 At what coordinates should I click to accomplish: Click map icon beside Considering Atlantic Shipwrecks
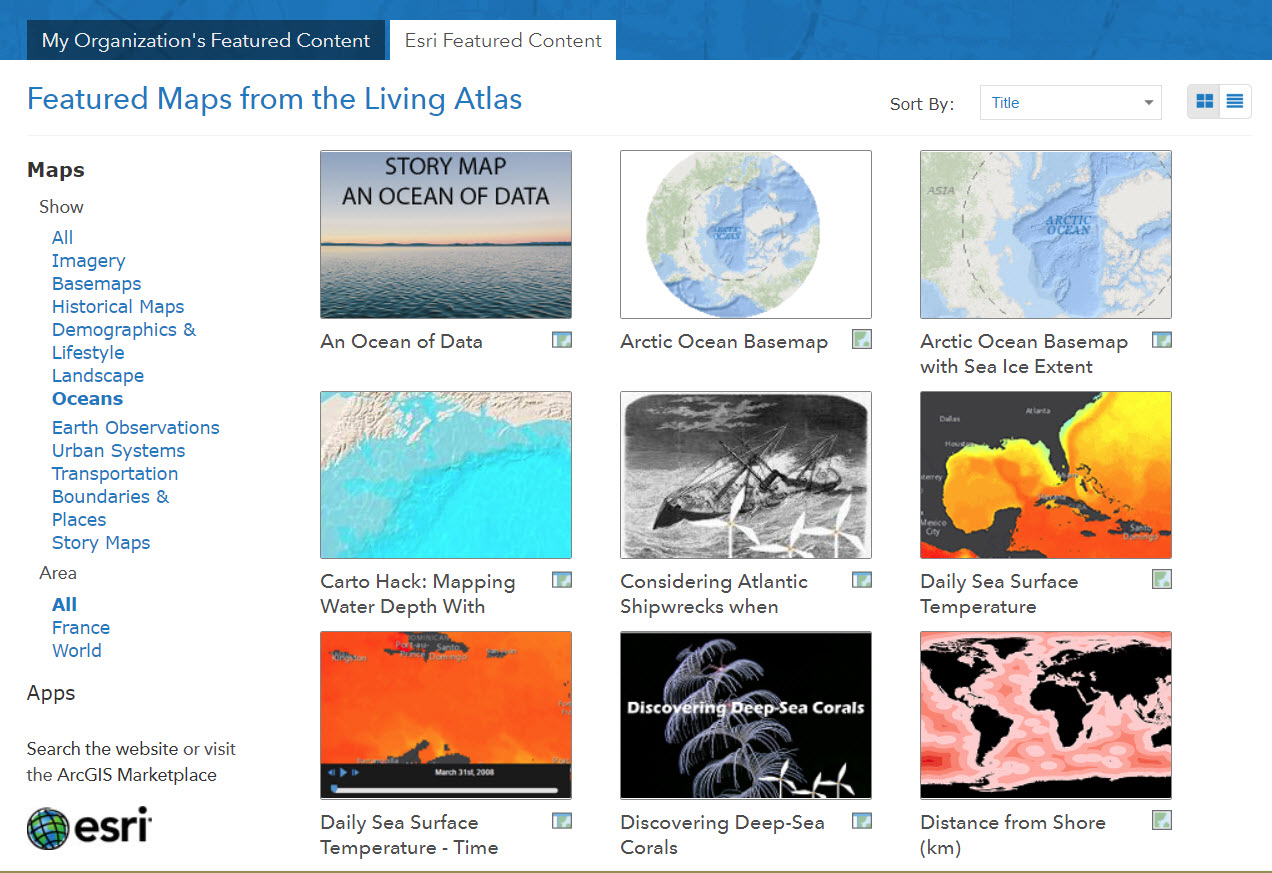click(x=862, y=580)
